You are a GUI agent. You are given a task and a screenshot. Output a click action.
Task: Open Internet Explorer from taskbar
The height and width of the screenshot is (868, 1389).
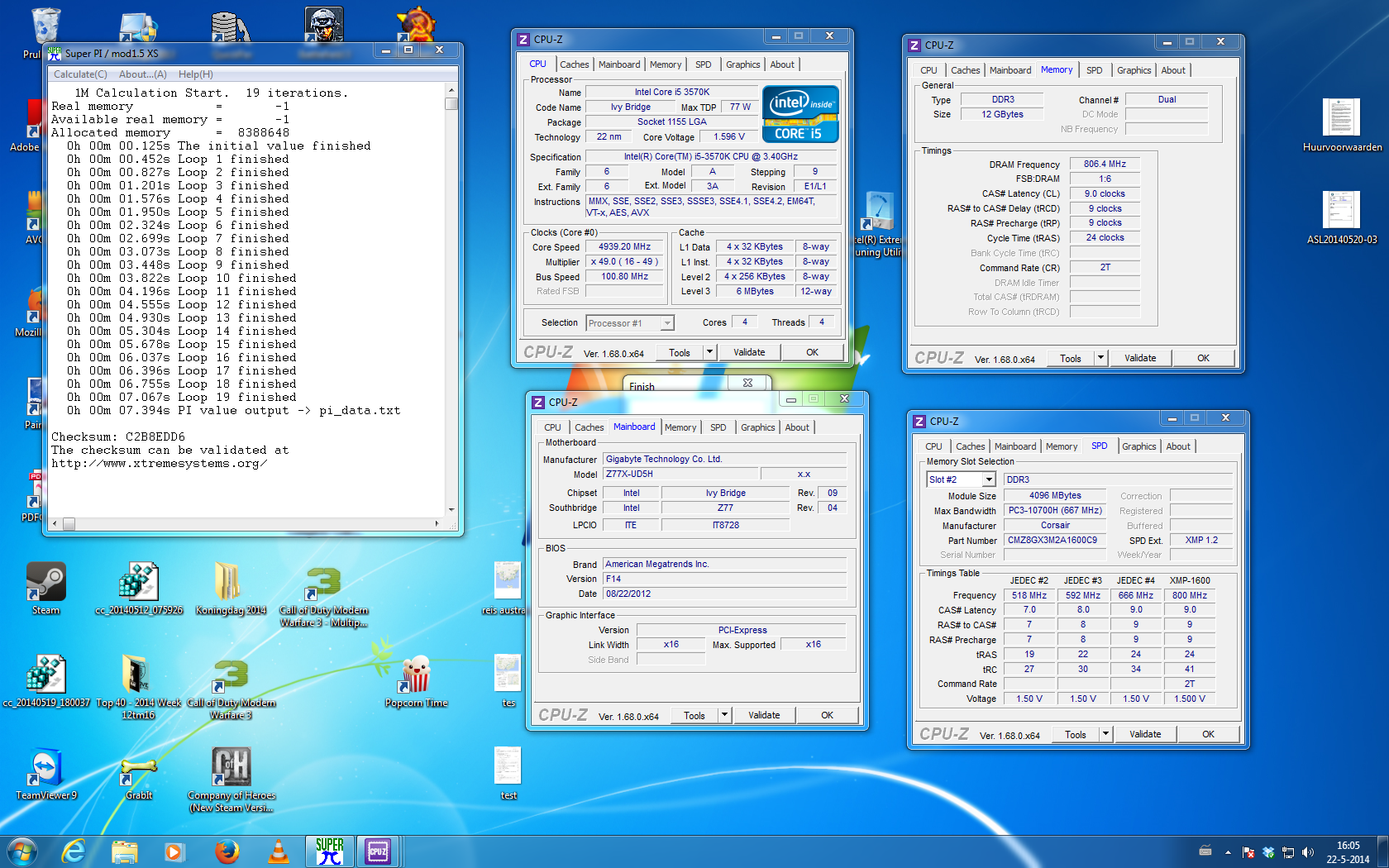point(74,851)
